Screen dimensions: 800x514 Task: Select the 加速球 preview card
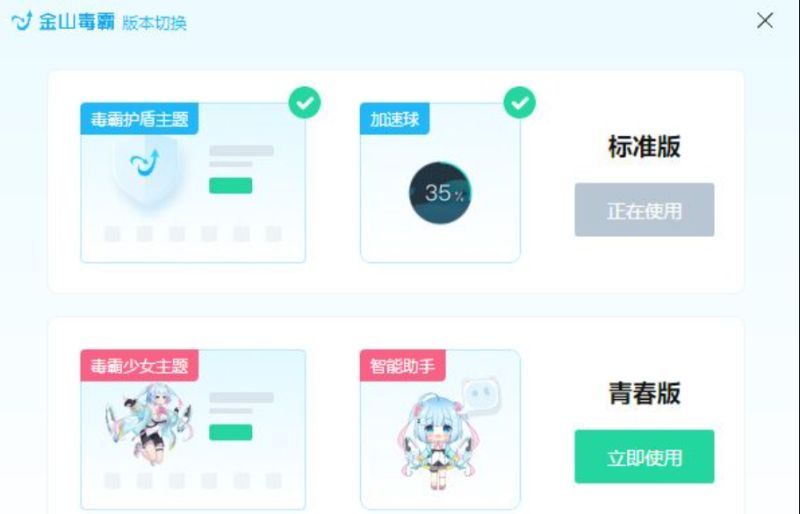click(x=440, y=183)
